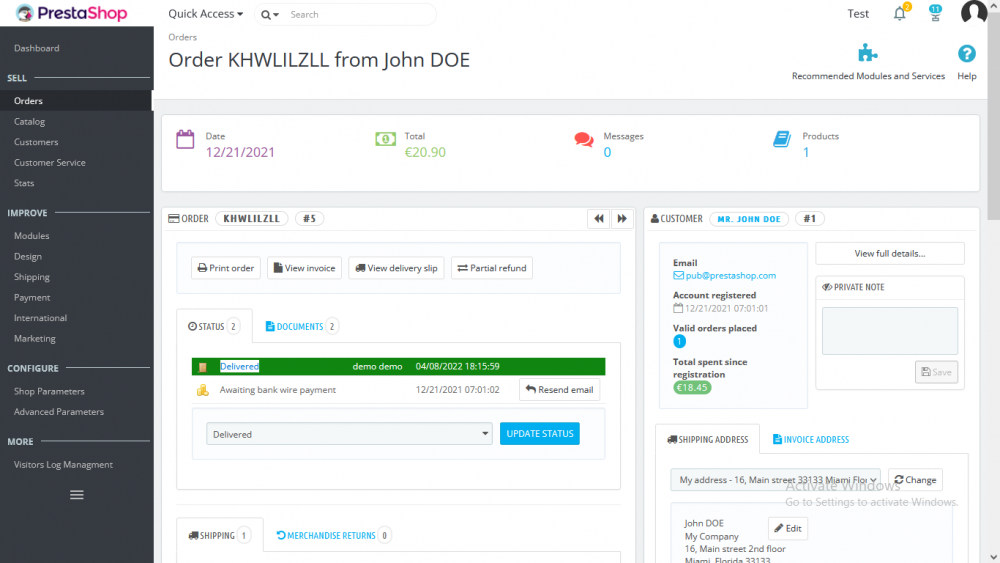Click the Update Status button
Viewport: 1000px width, 563px height.
[x=540, y=434]
